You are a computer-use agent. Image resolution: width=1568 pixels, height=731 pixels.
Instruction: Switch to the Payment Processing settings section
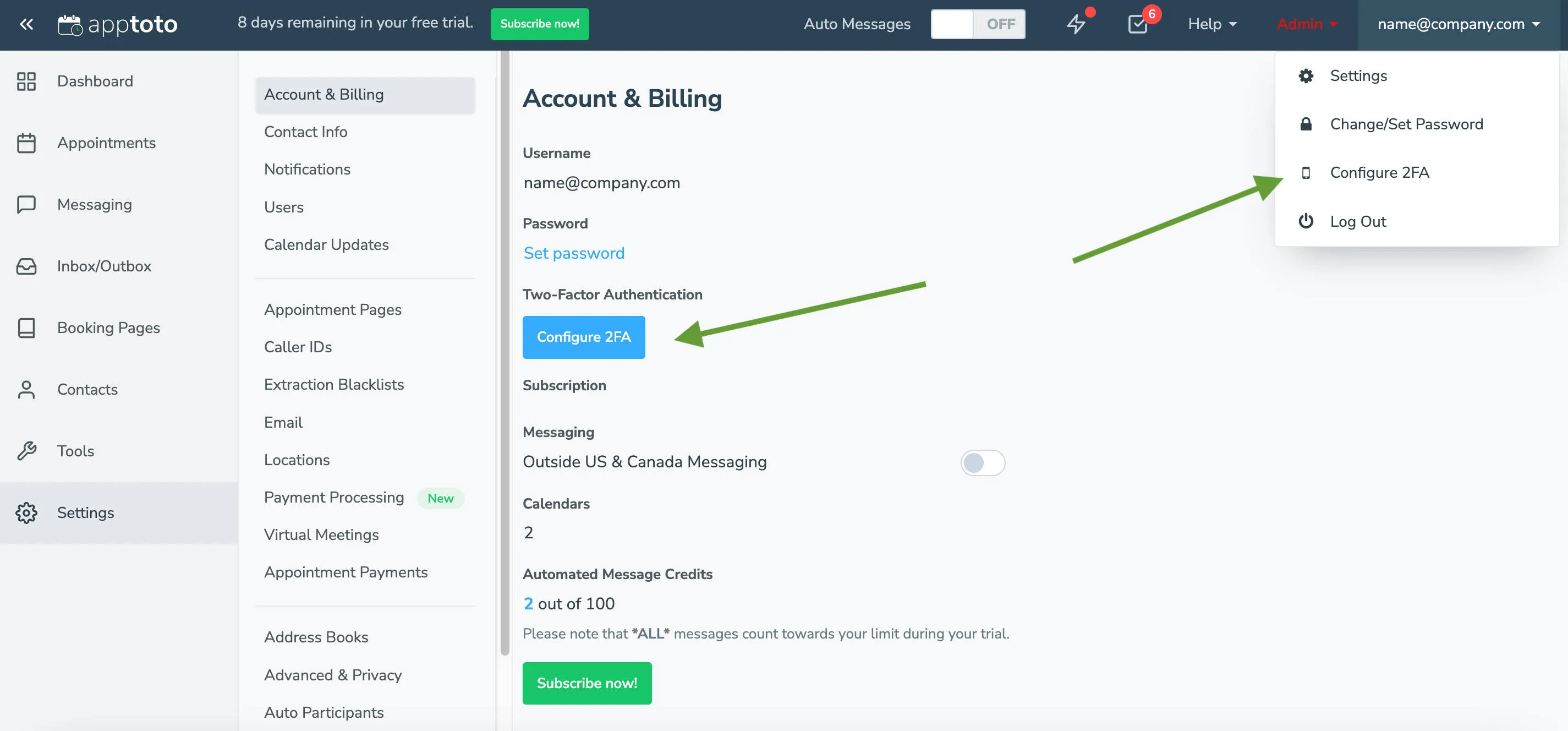pyautogui.click(x=333, y=497)
